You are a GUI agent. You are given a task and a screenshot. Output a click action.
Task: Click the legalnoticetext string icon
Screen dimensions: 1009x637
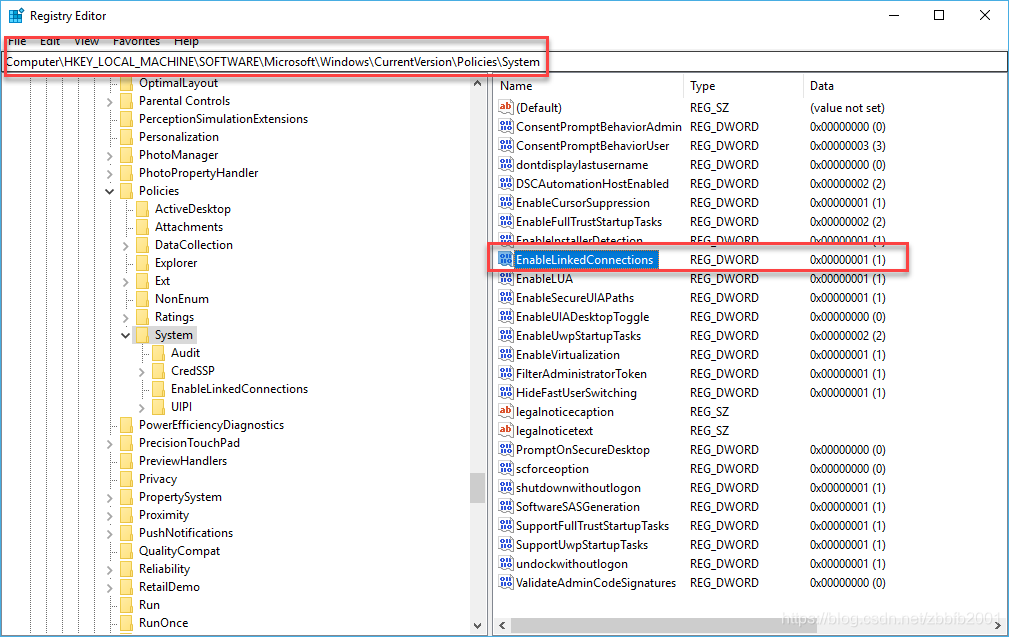pyautogui.click(x=506, y=430)
